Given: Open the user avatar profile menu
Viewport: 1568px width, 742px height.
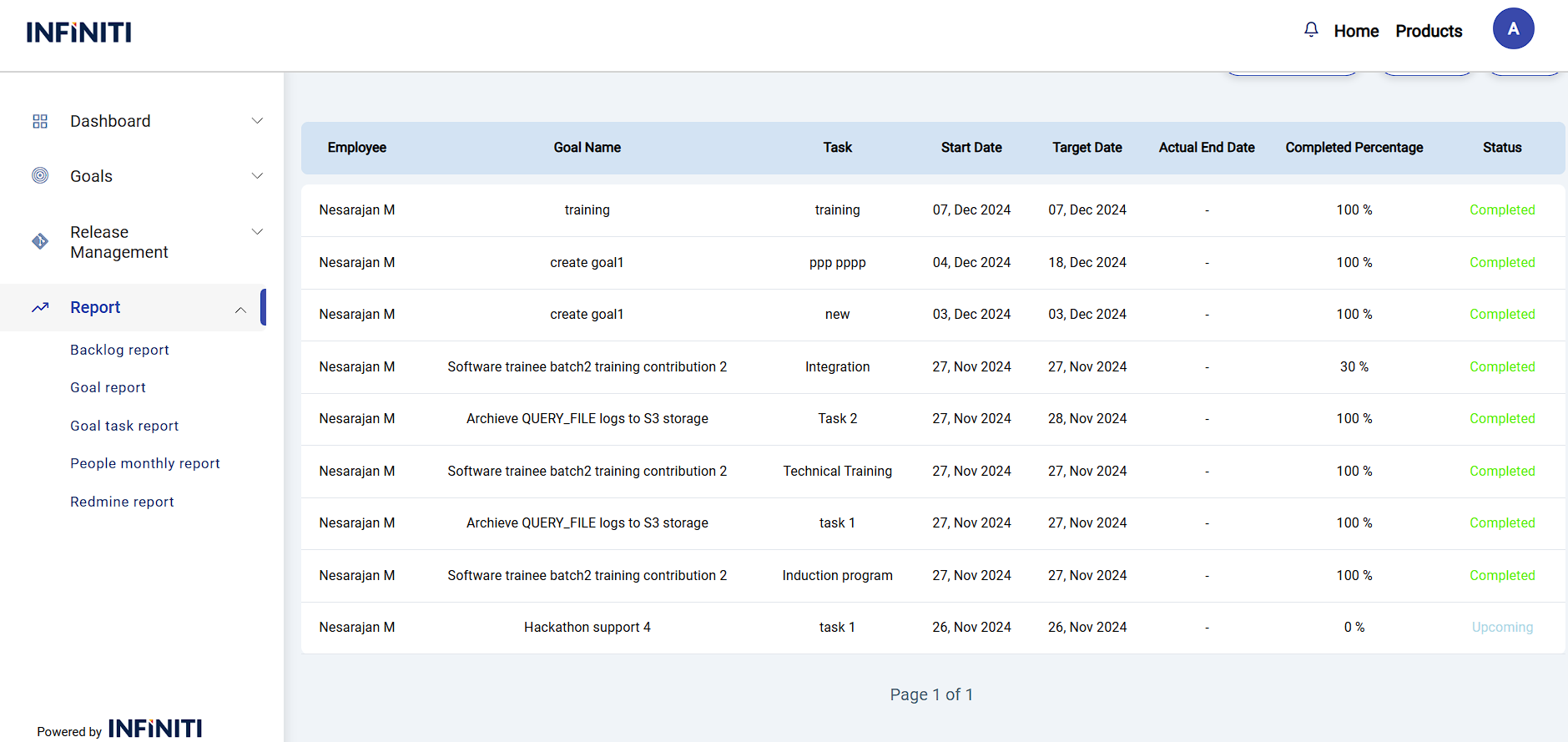Looking at the screenshot, I should [x=1512, y=29].
